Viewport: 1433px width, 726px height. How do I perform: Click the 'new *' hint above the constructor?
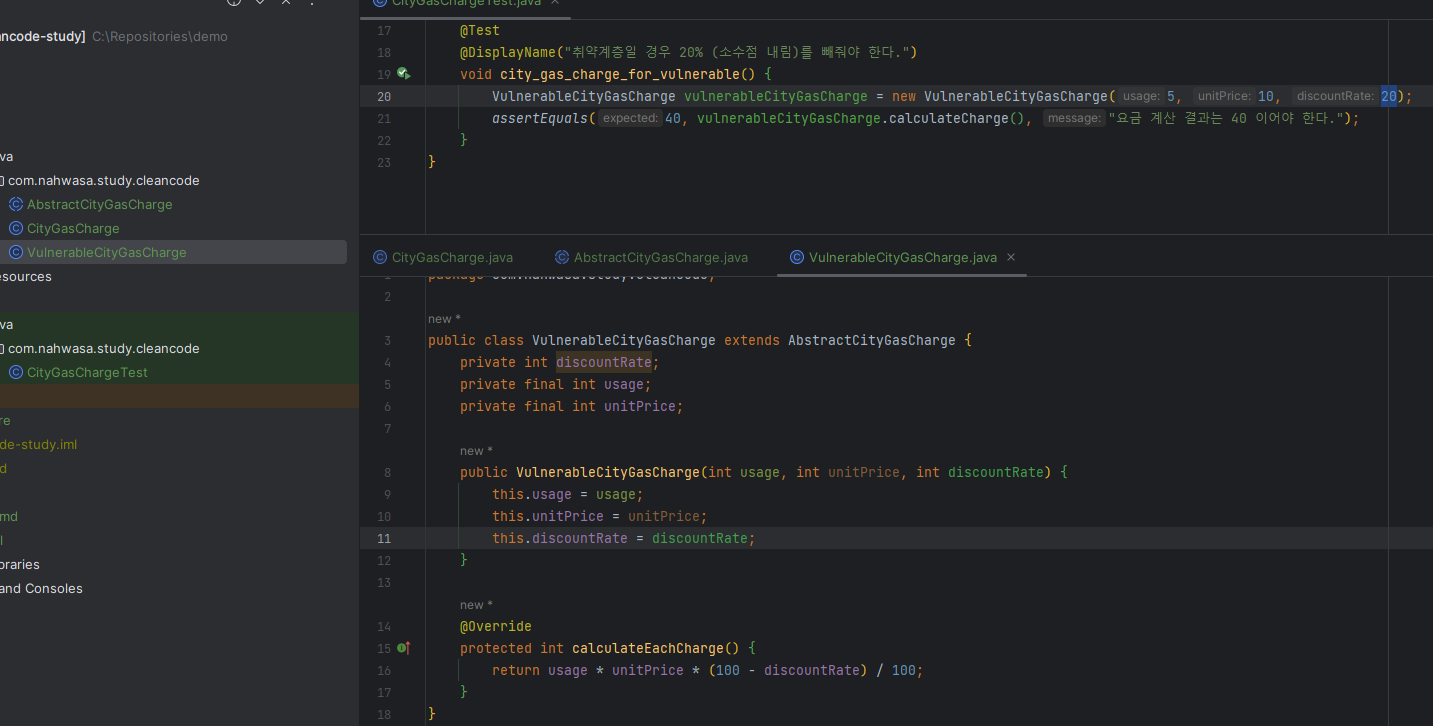(x=476, y=451)
